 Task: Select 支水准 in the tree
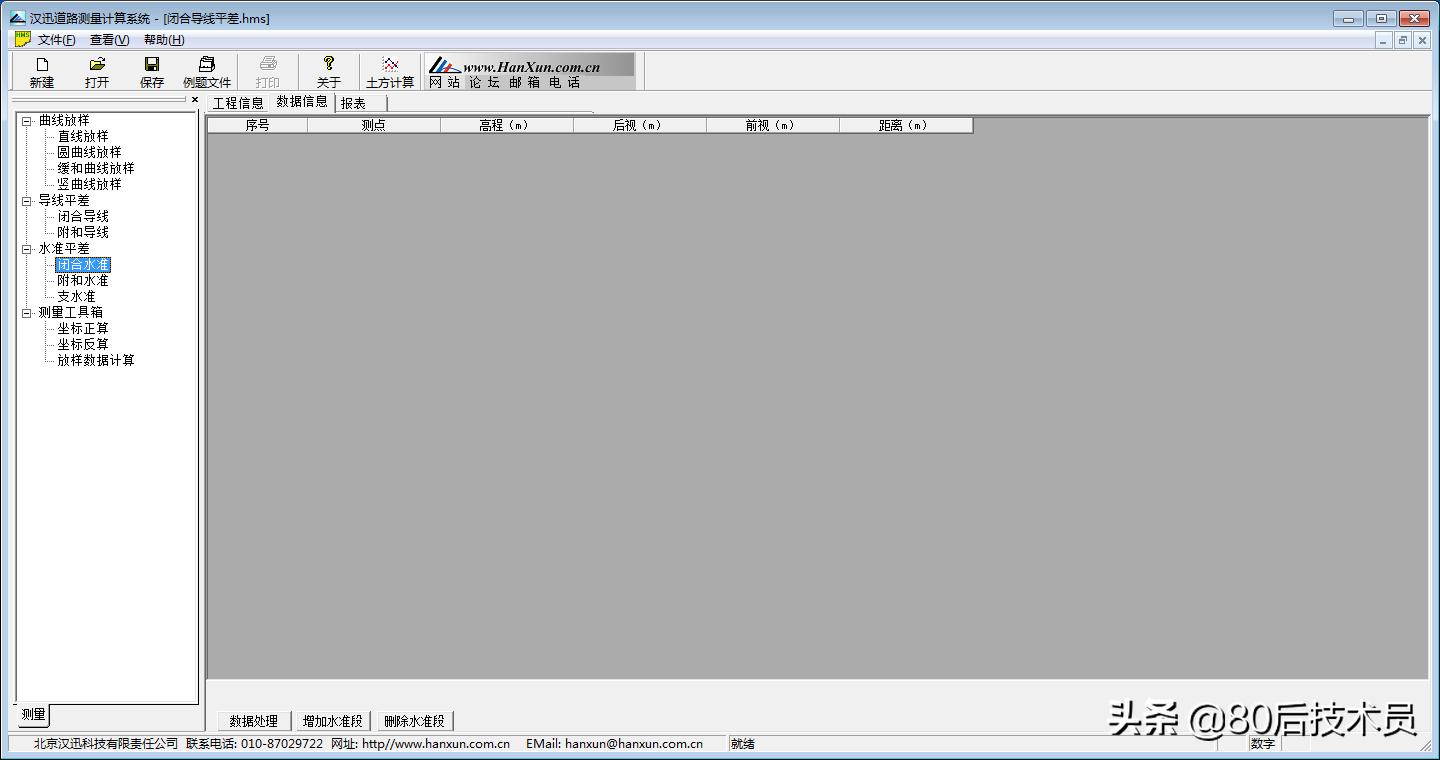click(x=76, y=297)
